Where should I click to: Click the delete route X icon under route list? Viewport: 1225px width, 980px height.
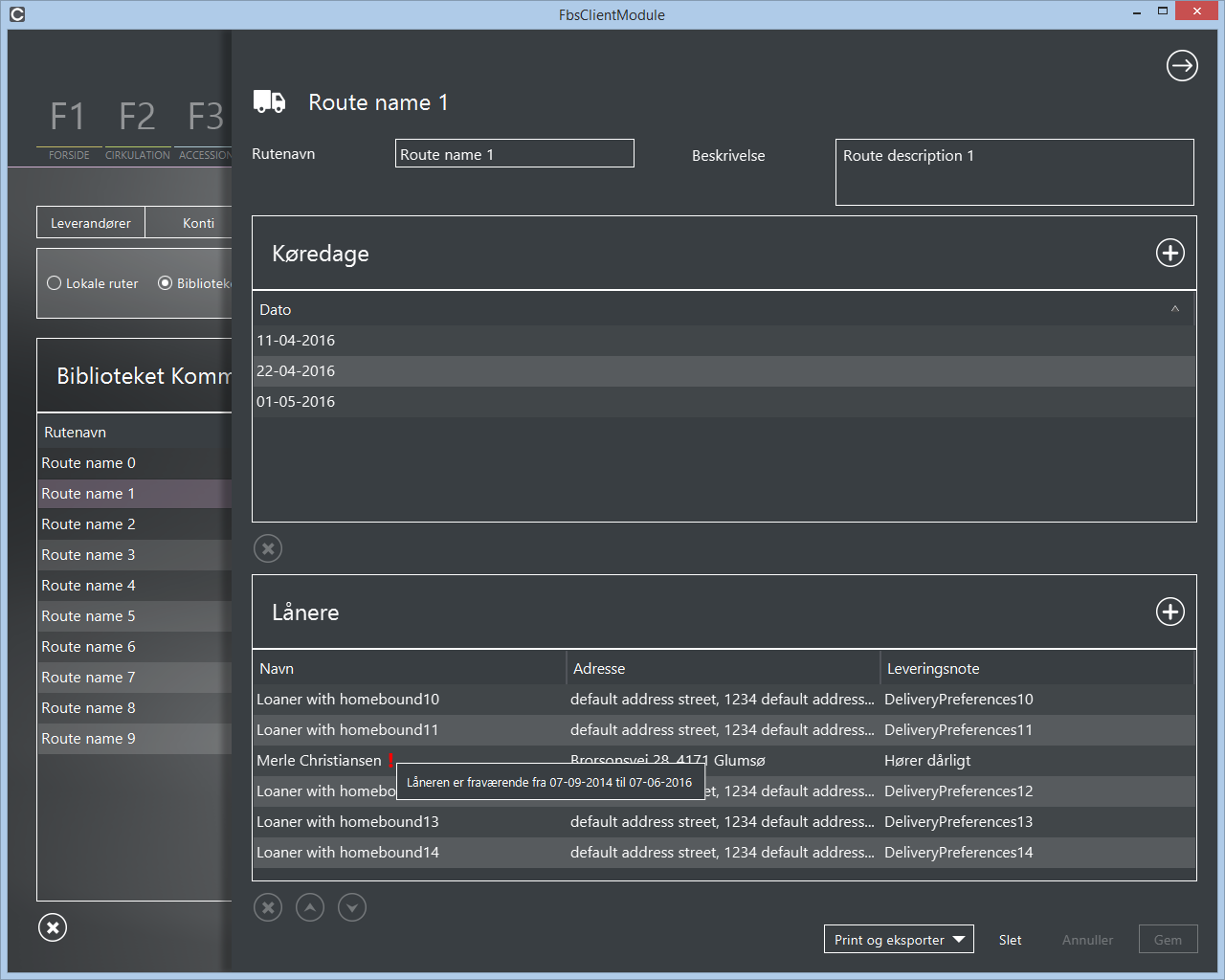(53, 927)
